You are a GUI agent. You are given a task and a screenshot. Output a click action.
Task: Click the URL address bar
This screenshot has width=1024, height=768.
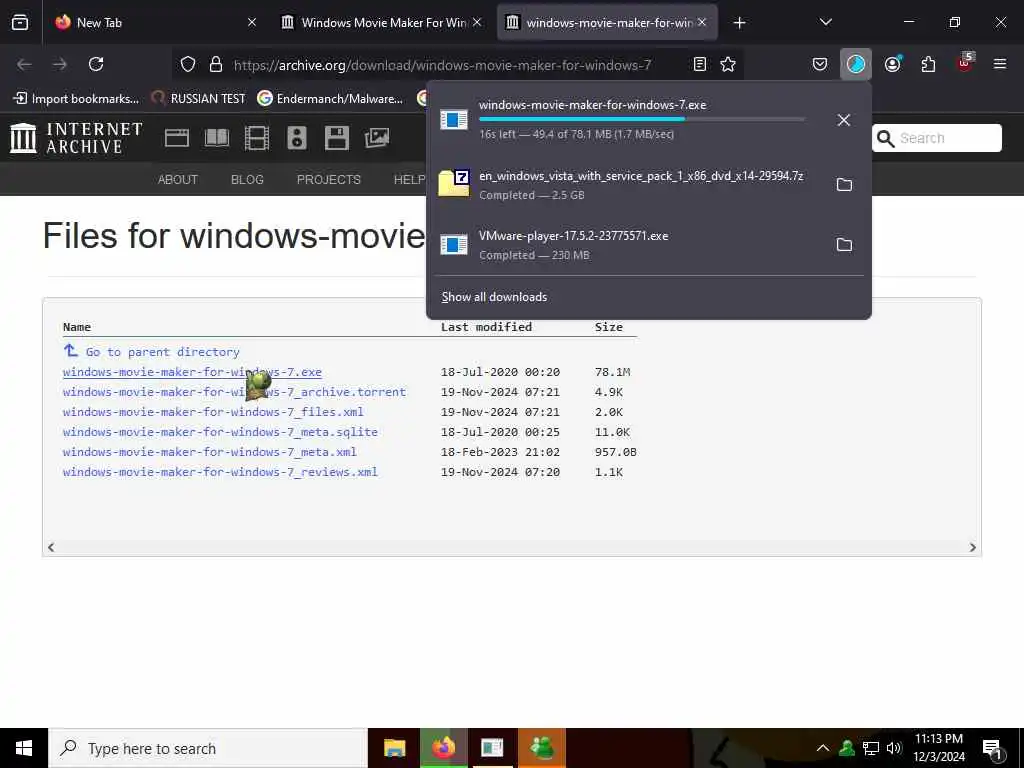[442, 65]
